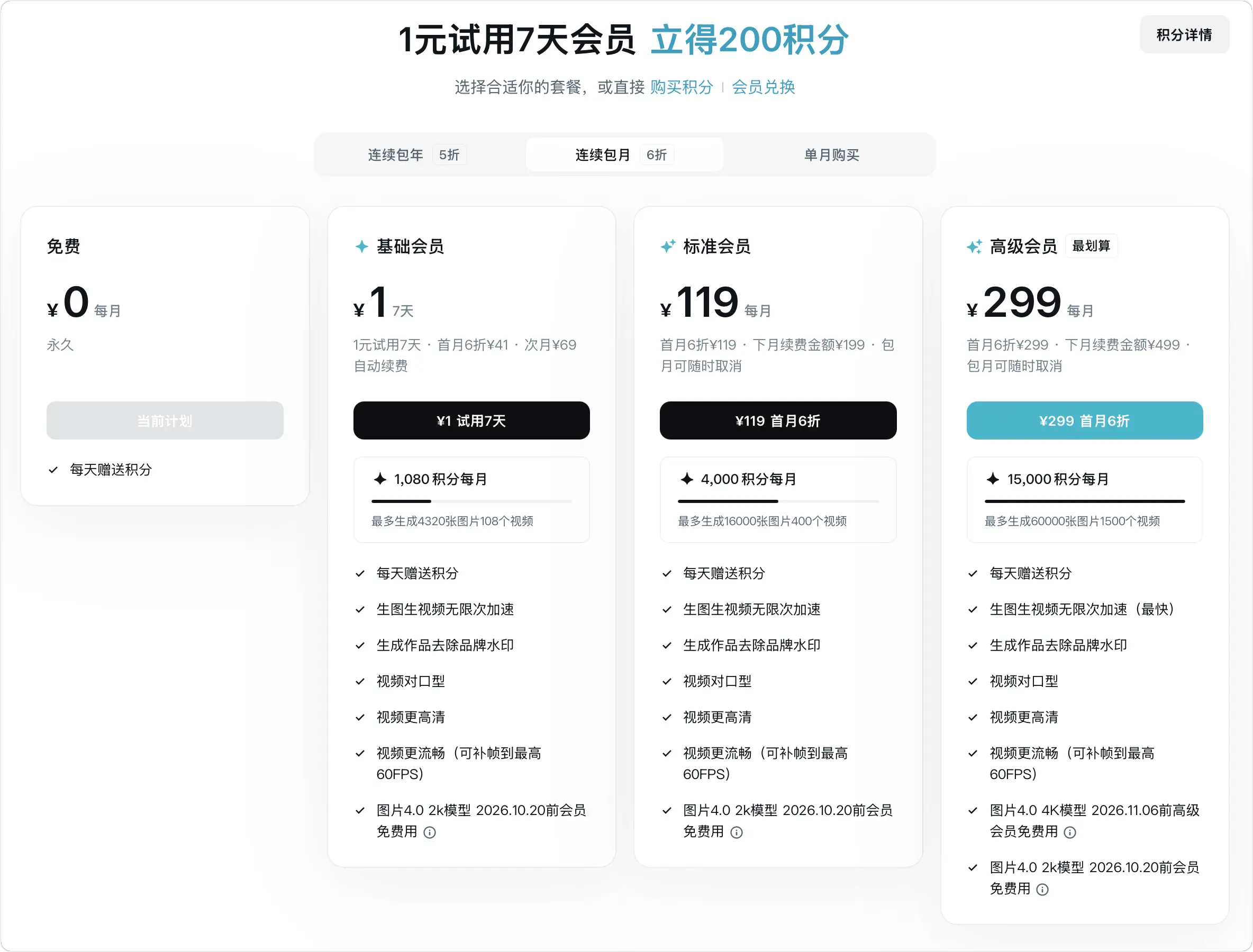Image resolution: width=1253 pixels, height=952 pixels.
Task: Click the 6折 badge on 连续包月
Action: tap(657, 154)
